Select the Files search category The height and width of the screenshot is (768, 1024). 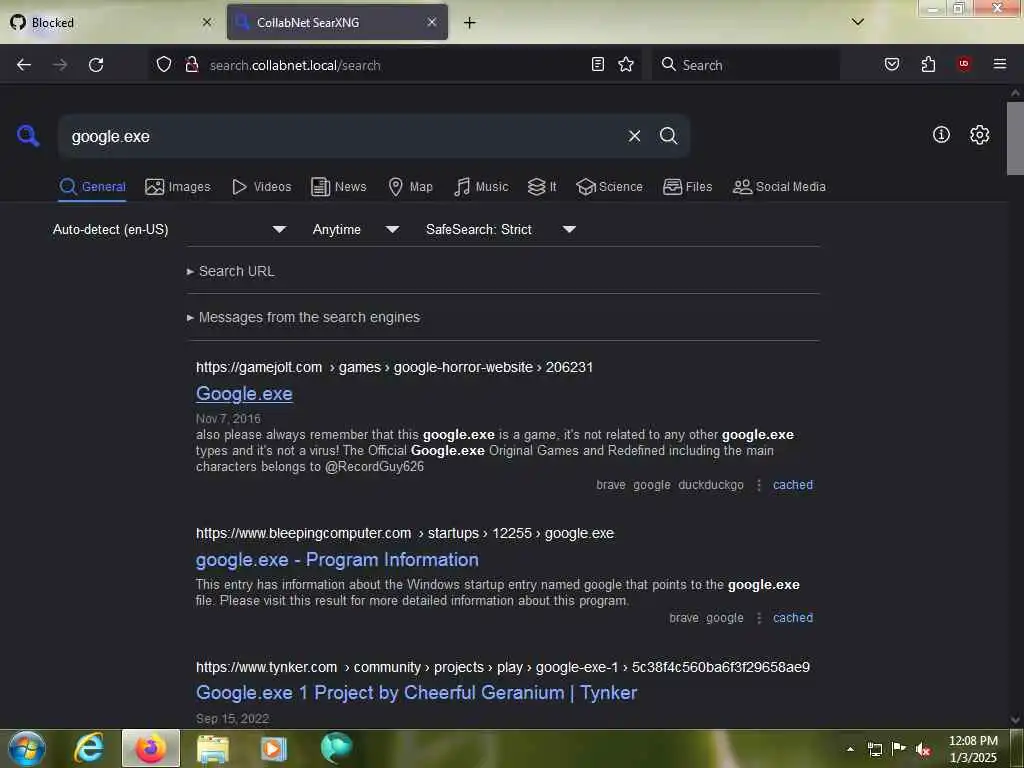(687, 187)
